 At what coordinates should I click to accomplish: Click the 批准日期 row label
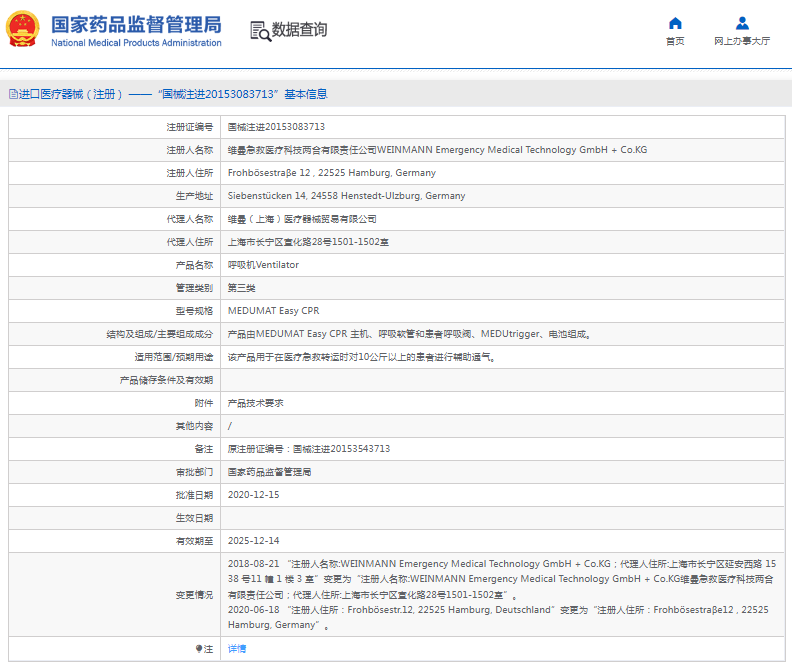(194, 495)
